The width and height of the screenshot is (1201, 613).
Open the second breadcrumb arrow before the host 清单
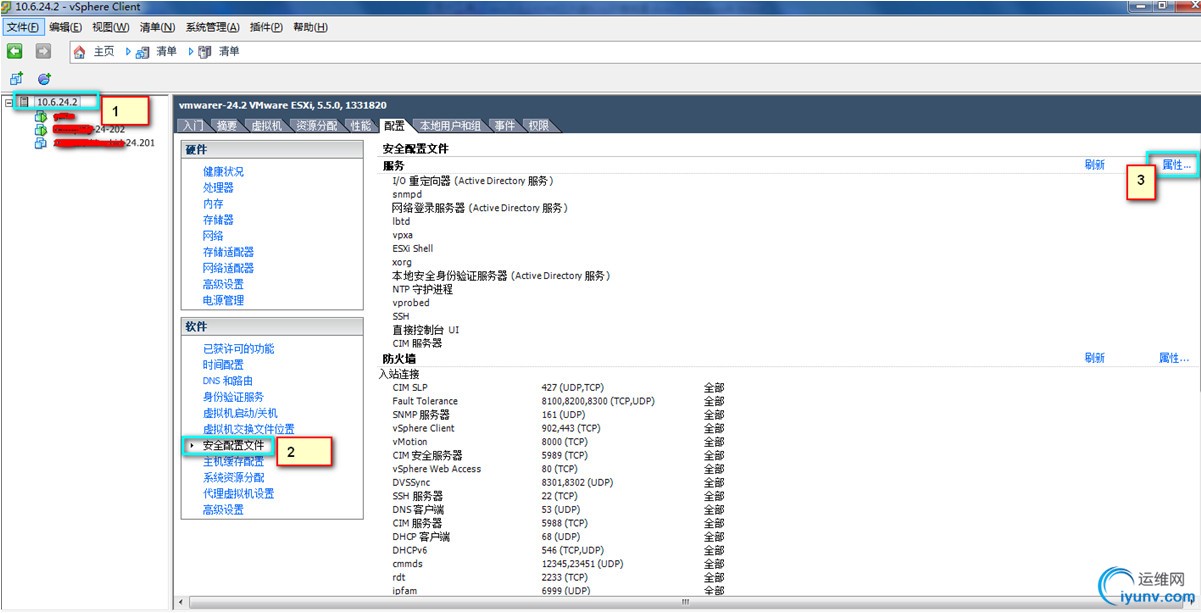(x=191, y=51)
